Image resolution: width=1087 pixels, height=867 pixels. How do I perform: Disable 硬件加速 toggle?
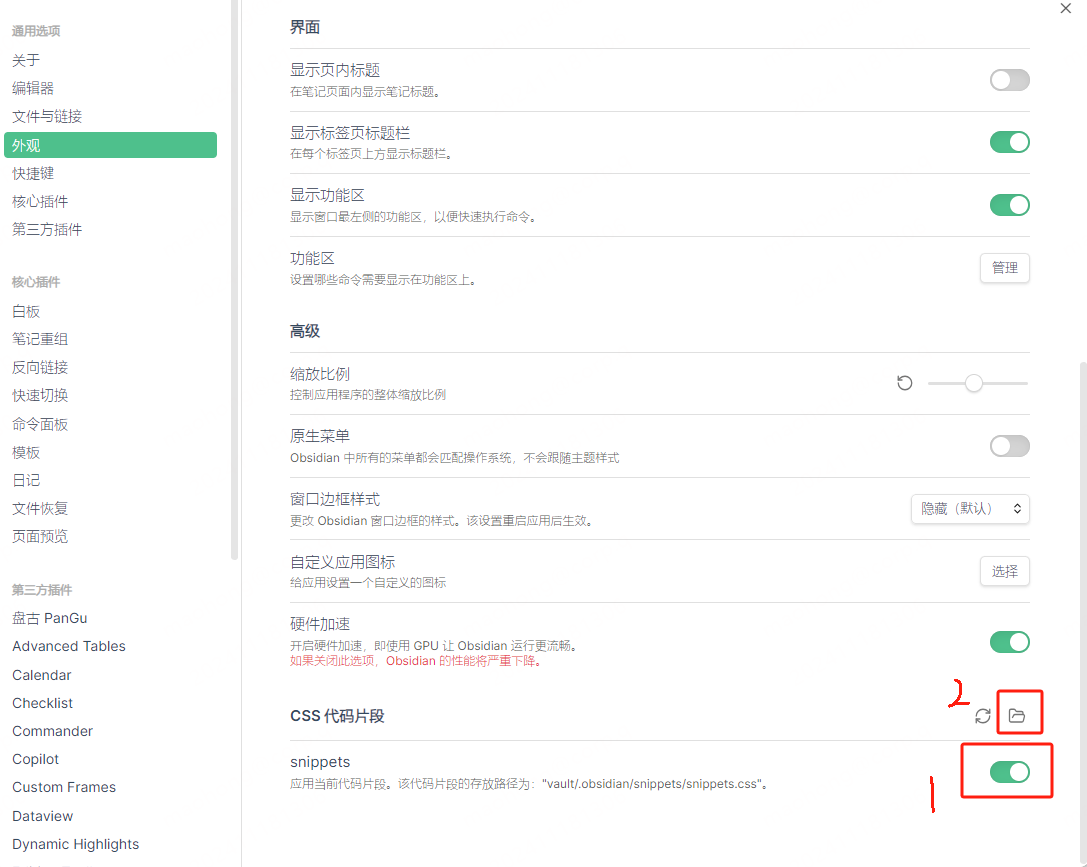click(1009, 642)
